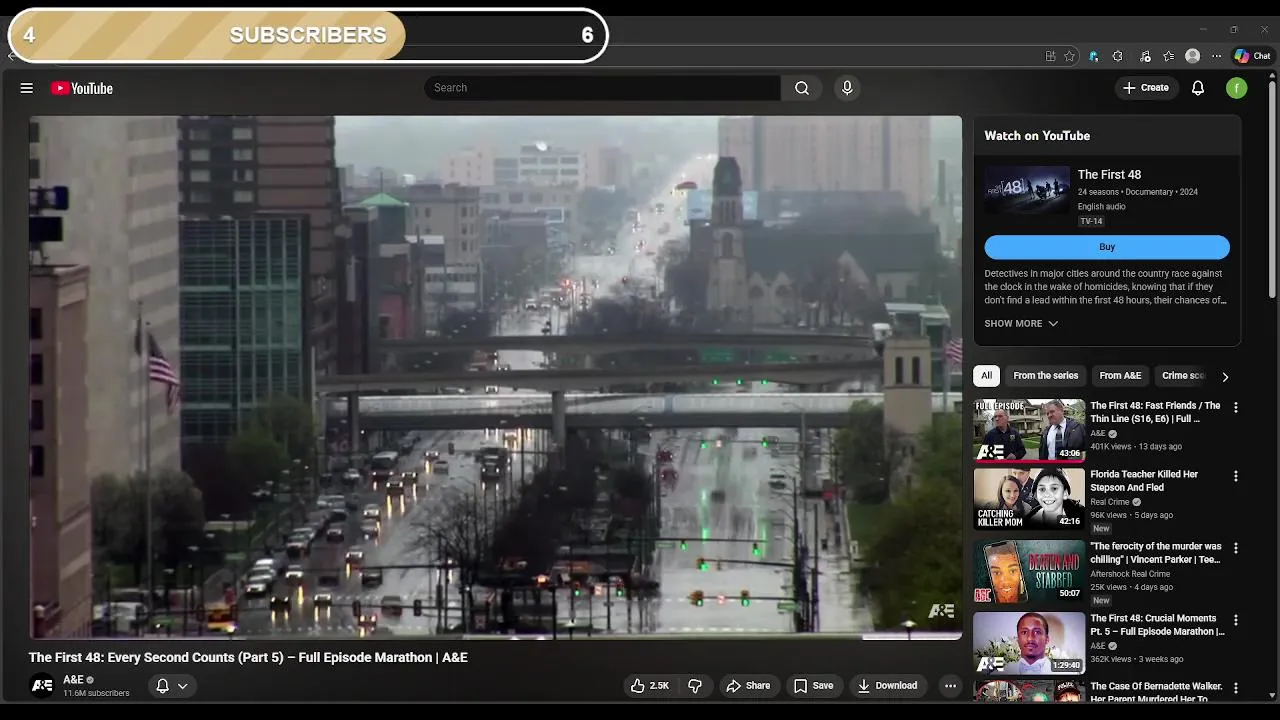
Task: Open options for Florida Teacher video
Action: pyautogui.click(x=1236, y=477)
